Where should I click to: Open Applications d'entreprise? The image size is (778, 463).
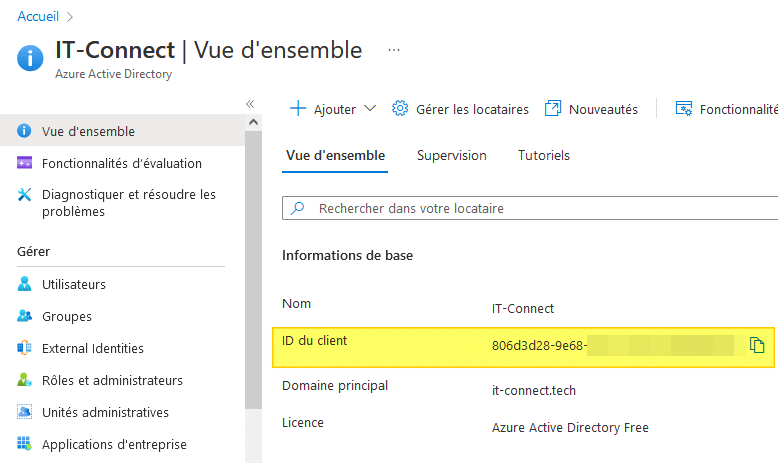point(114,444)
